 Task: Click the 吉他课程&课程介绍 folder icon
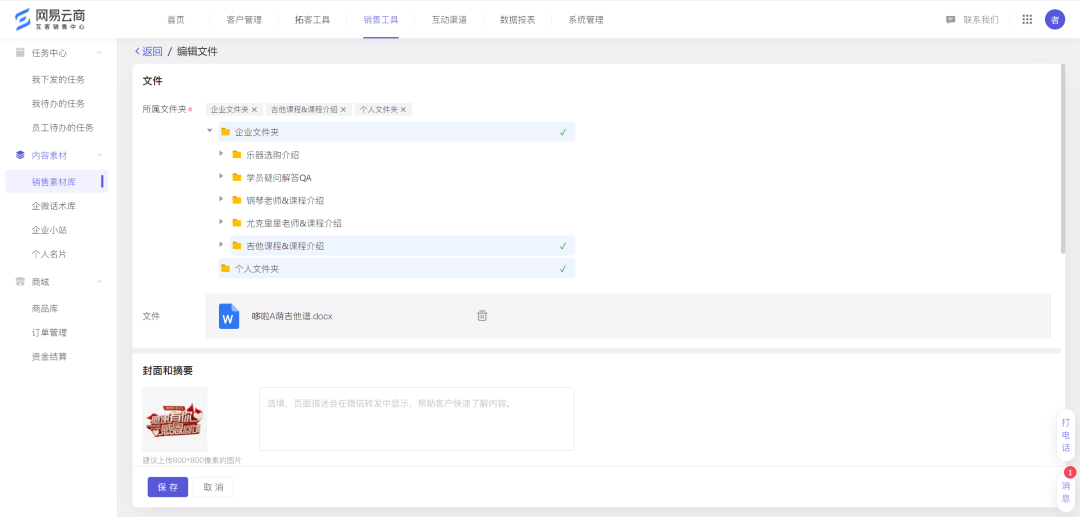point(237,245)
